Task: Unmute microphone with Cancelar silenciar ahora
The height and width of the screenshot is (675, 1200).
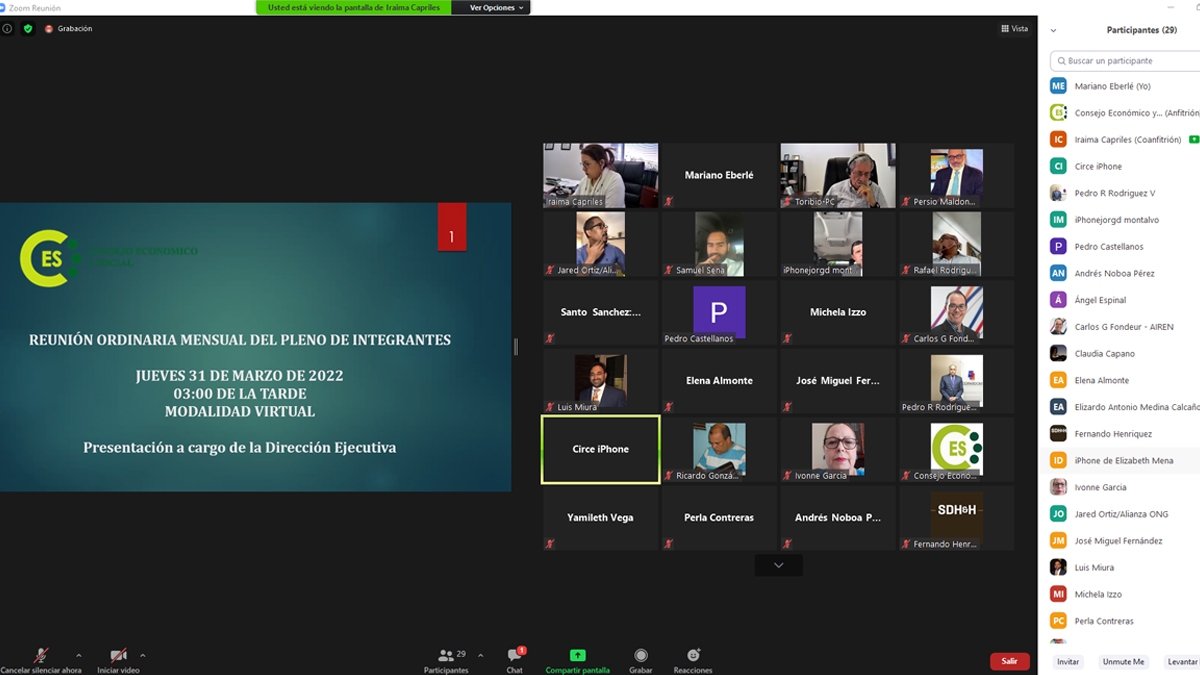Action: tap(41, 656)
